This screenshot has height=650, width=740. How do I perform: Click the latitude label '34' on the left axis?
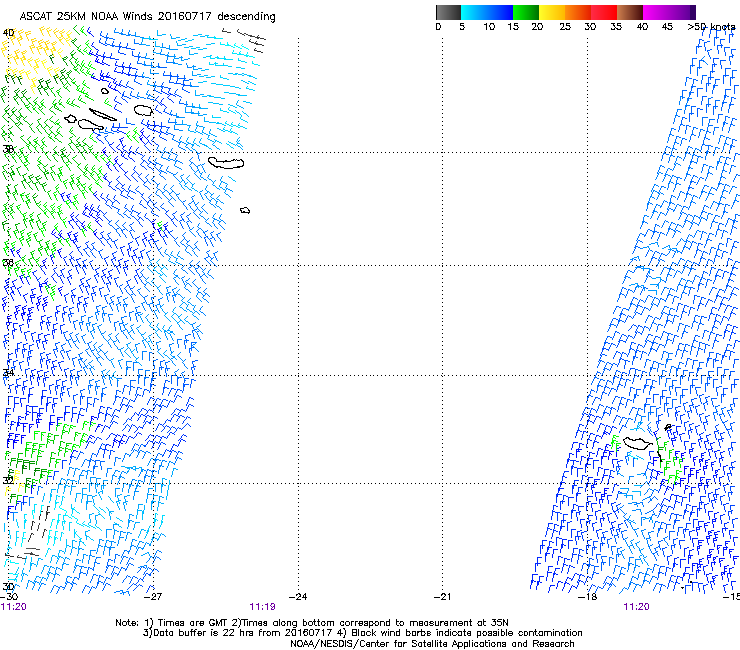tap(8, 372)
